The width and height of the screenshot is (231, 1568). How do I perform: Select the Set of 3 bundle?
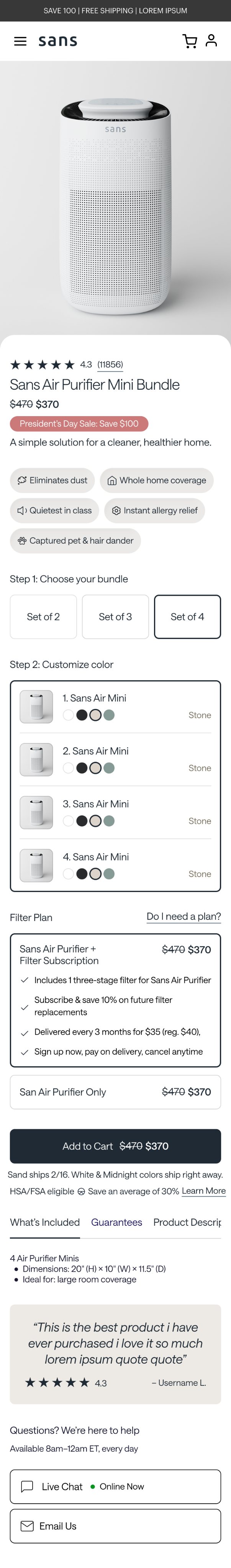point(115,617)
